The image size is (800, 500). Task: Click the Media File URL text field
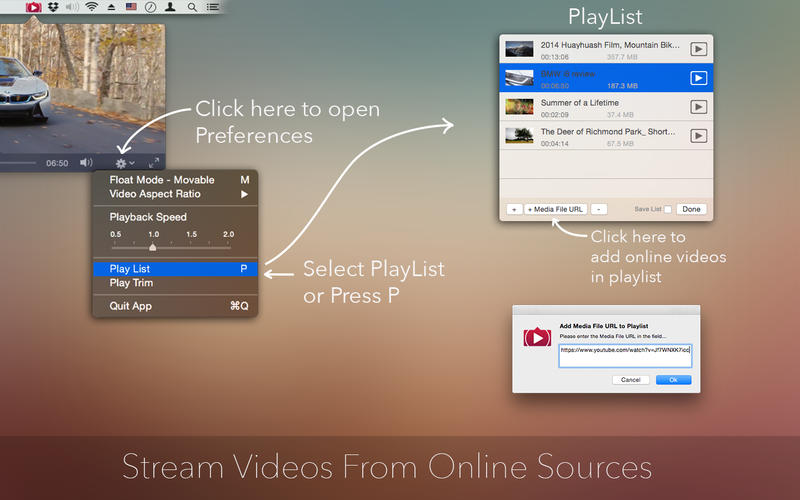[x=625, y=356]
